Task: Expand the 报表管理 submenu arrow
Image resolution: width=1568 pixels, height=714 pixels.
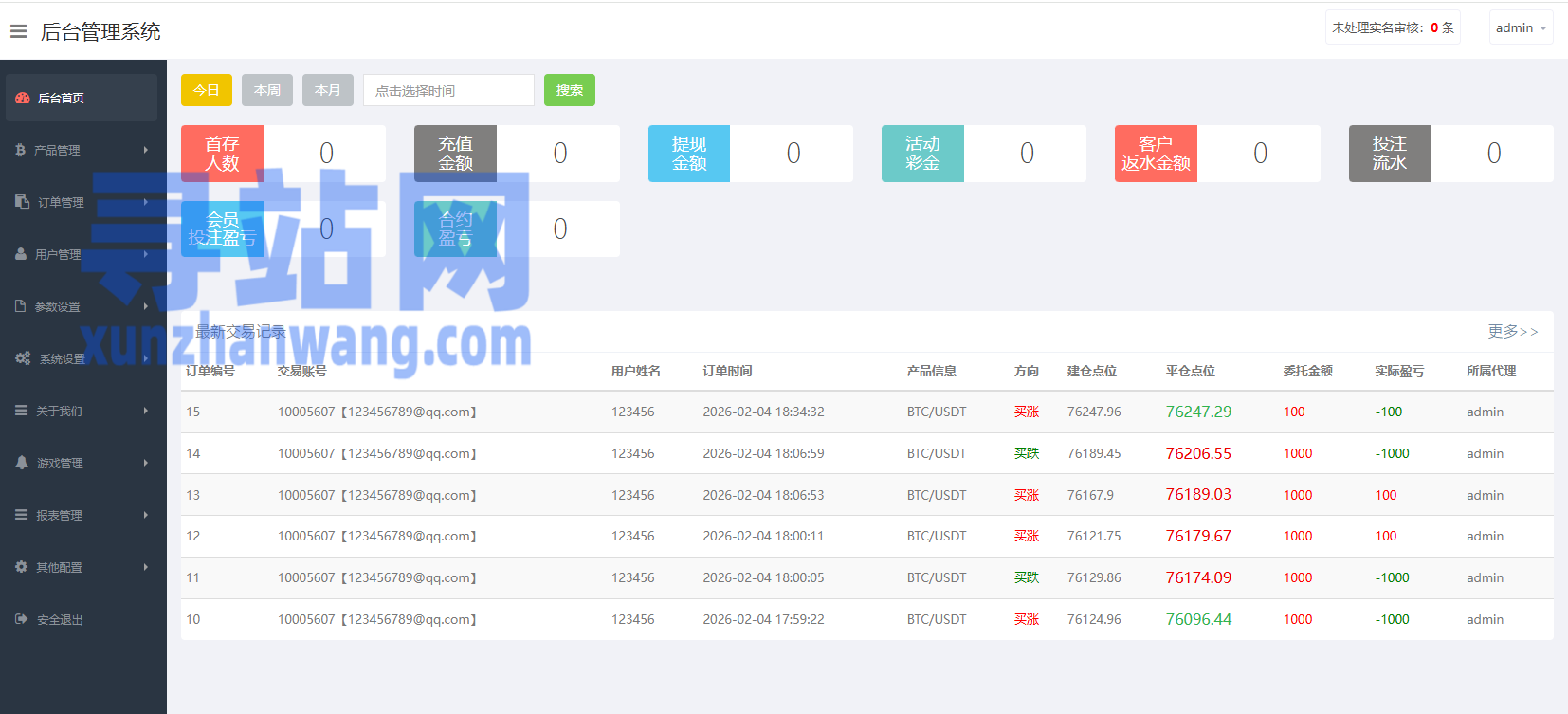Action: coord(146,515)
